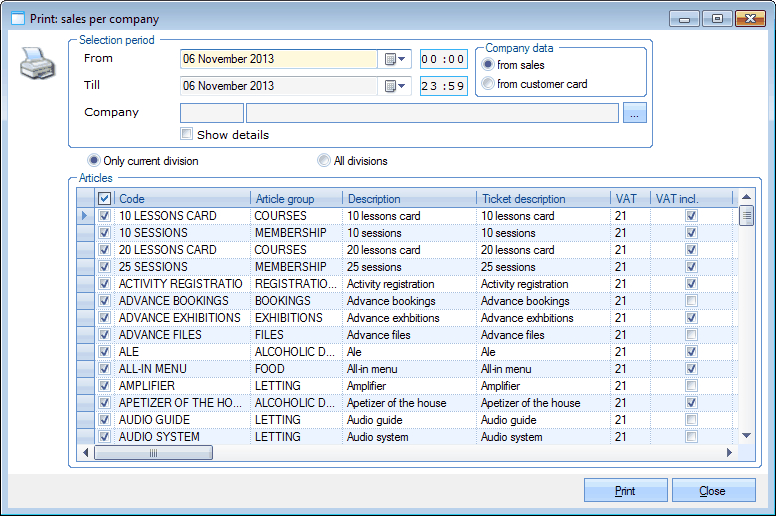This screenshot has width=776, height=516.
Task: Select the All divisions radio button
Action: 324,160
